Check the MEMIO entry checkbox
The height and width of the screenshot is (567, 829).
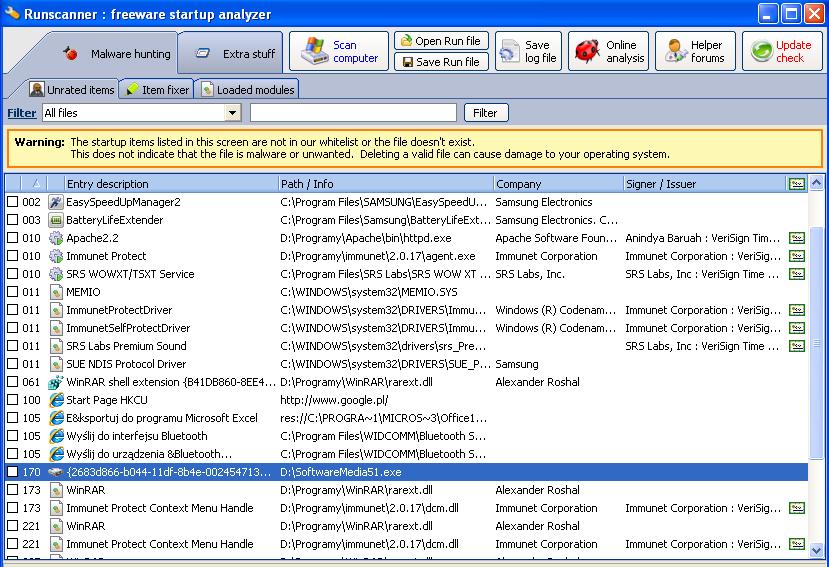13,292
